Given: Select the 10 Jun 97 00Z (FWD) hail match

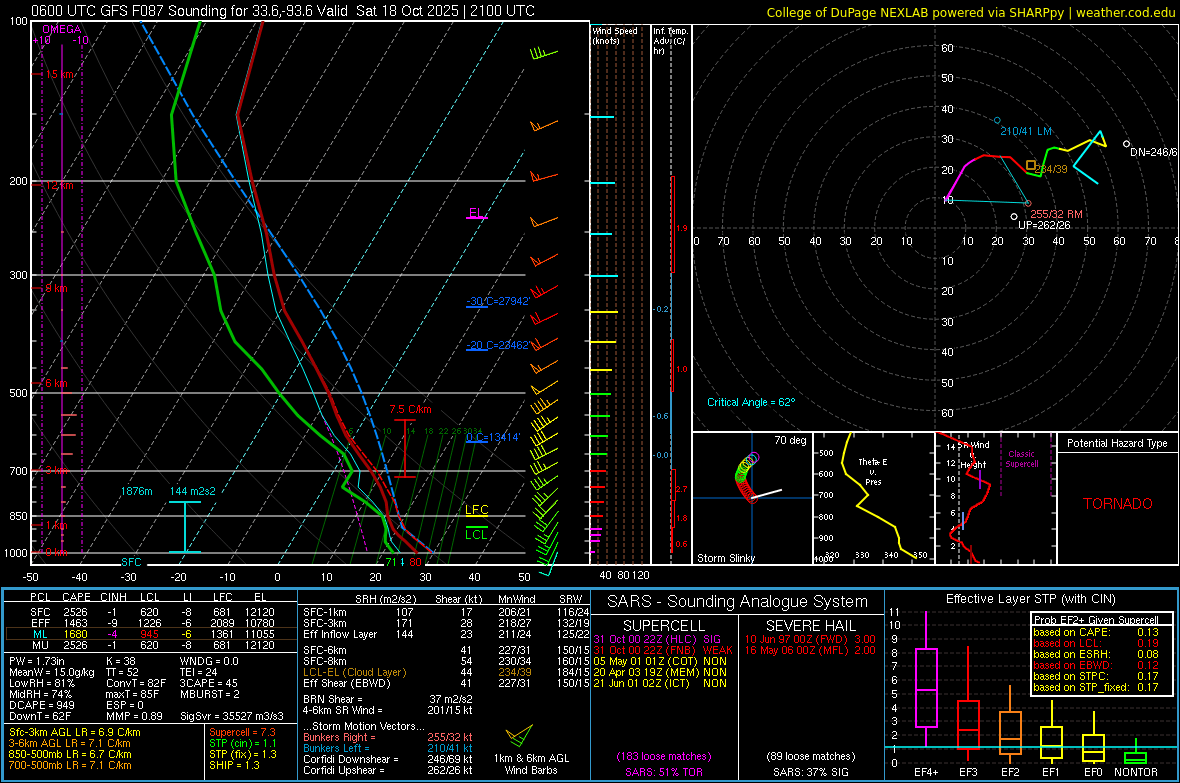Looking at the screenshot, I should coord(810,639).
